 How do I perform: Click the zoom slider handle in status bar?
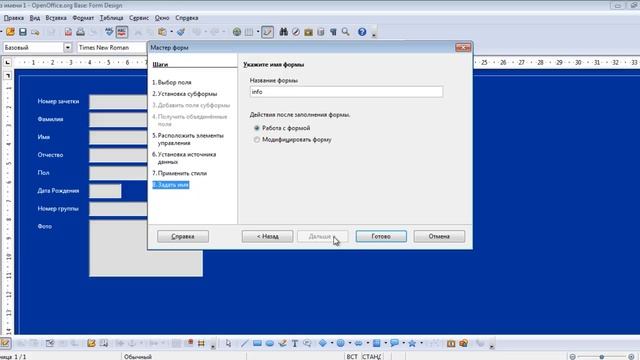[x=602, y=357]
